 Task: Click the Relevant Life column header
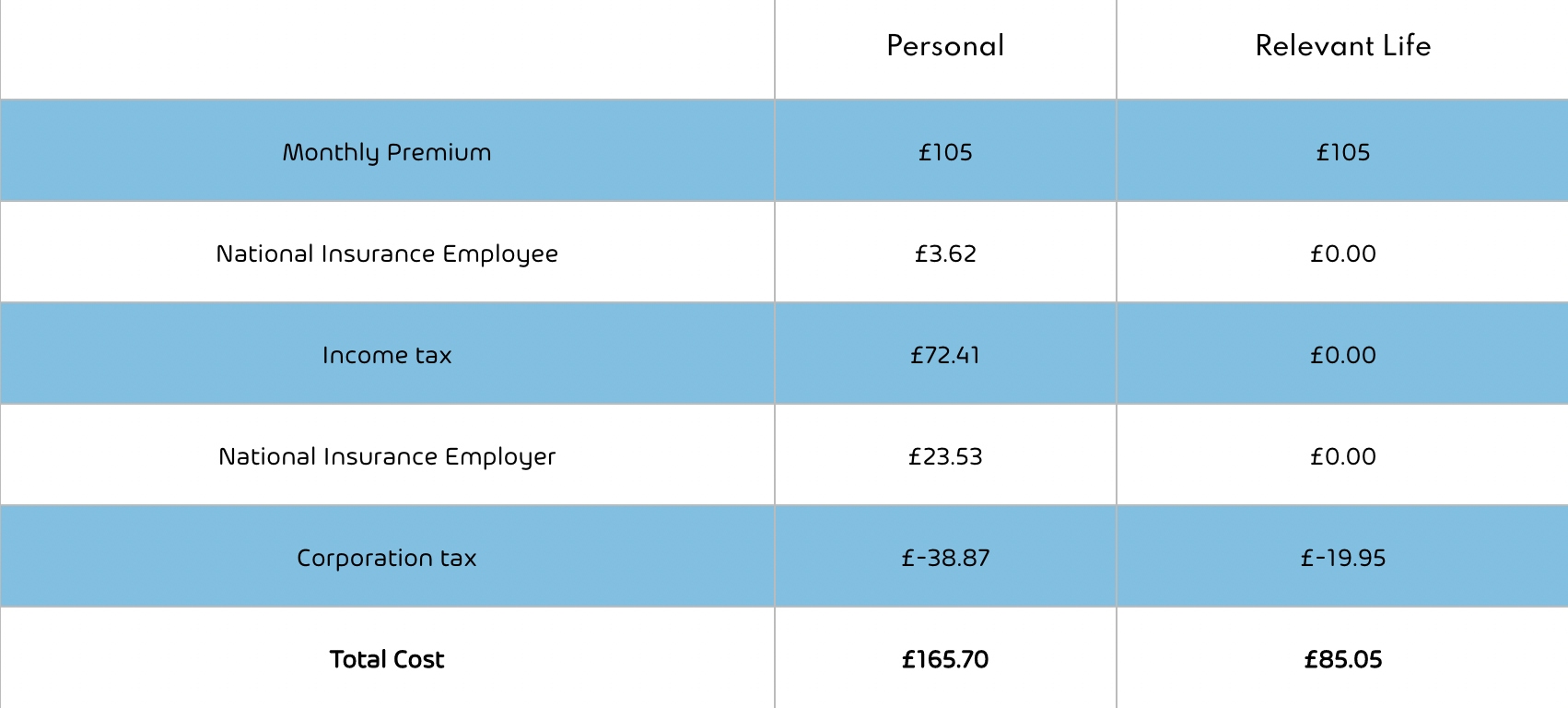tap(1342, 46)
